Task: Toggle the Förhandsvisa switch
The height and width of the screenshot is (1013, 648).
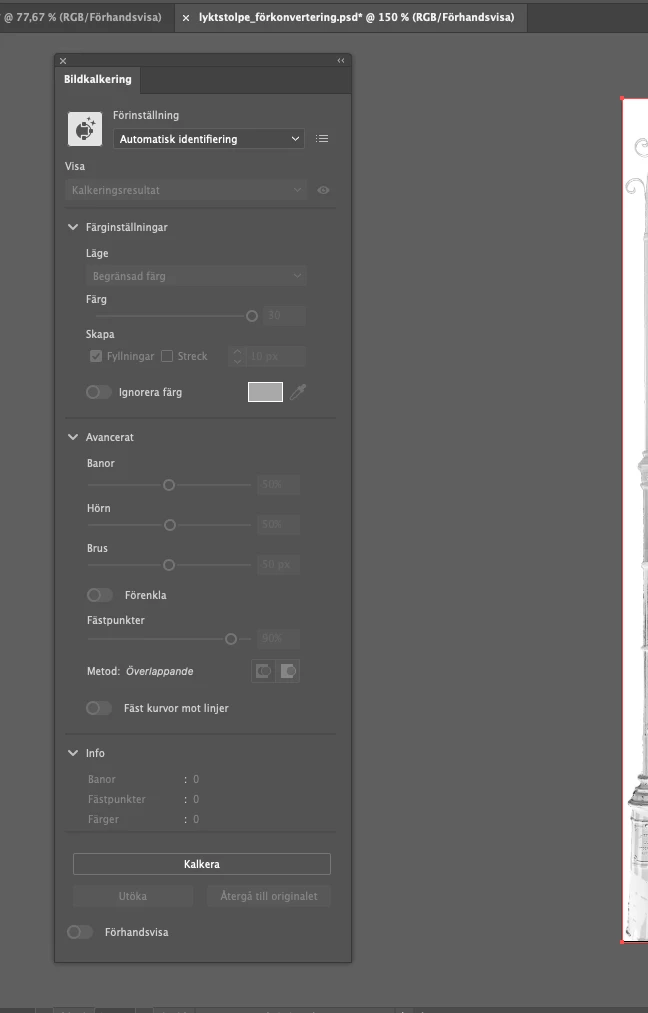Action: (x=80, y=932)
